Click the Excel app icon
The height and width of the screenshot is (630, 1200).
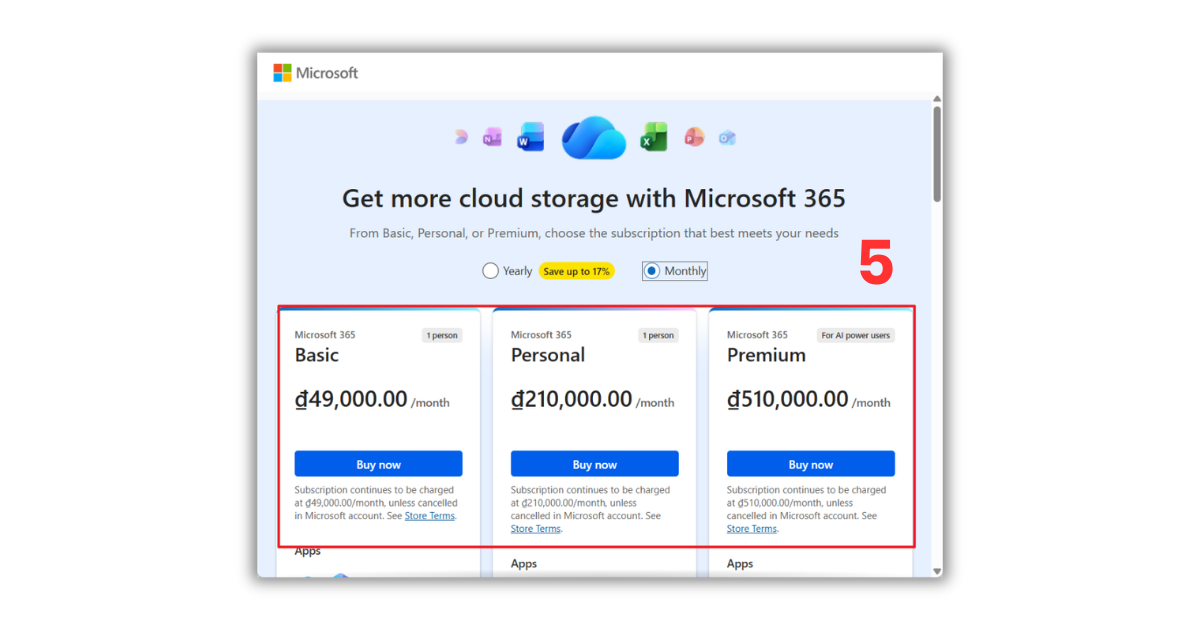(x=654, y=138)
